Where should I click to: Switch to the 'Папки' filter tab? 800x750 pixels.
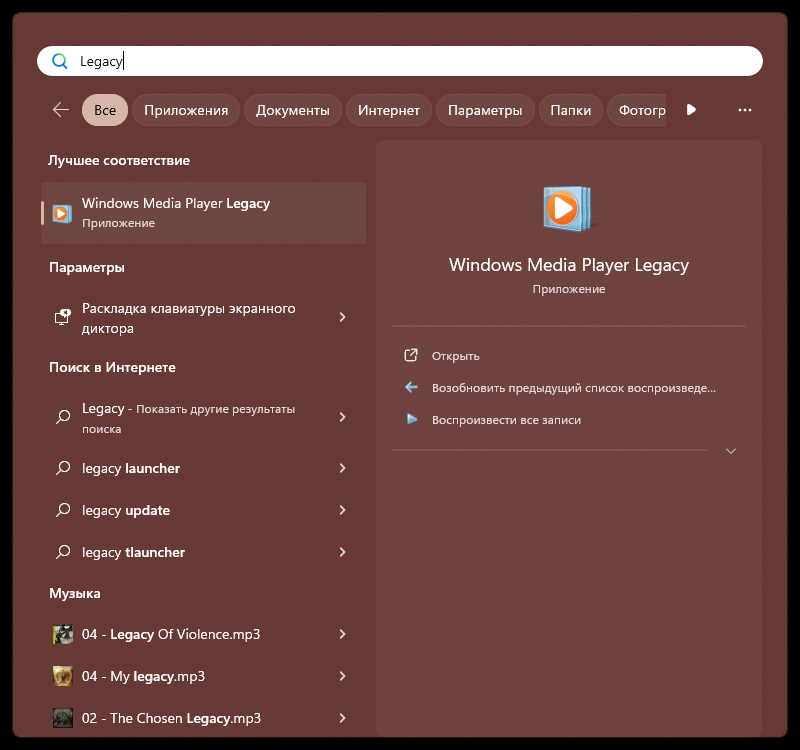click(x=571, y=110)
